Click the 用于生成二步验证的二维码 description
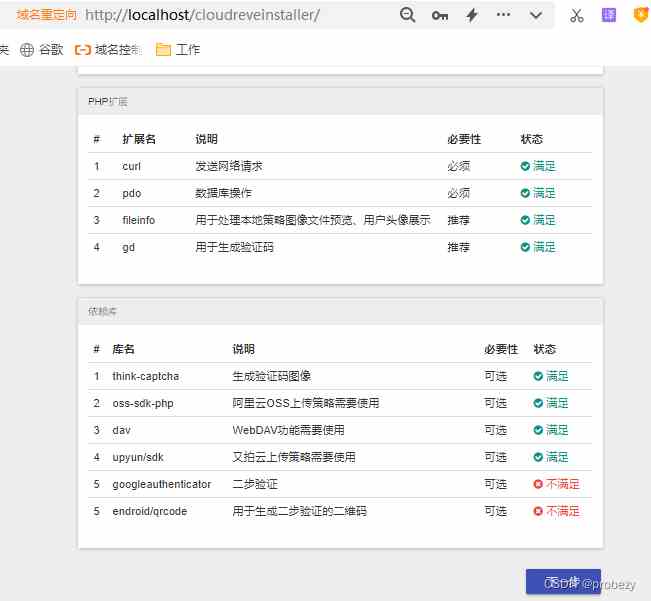 pos(299,511)
